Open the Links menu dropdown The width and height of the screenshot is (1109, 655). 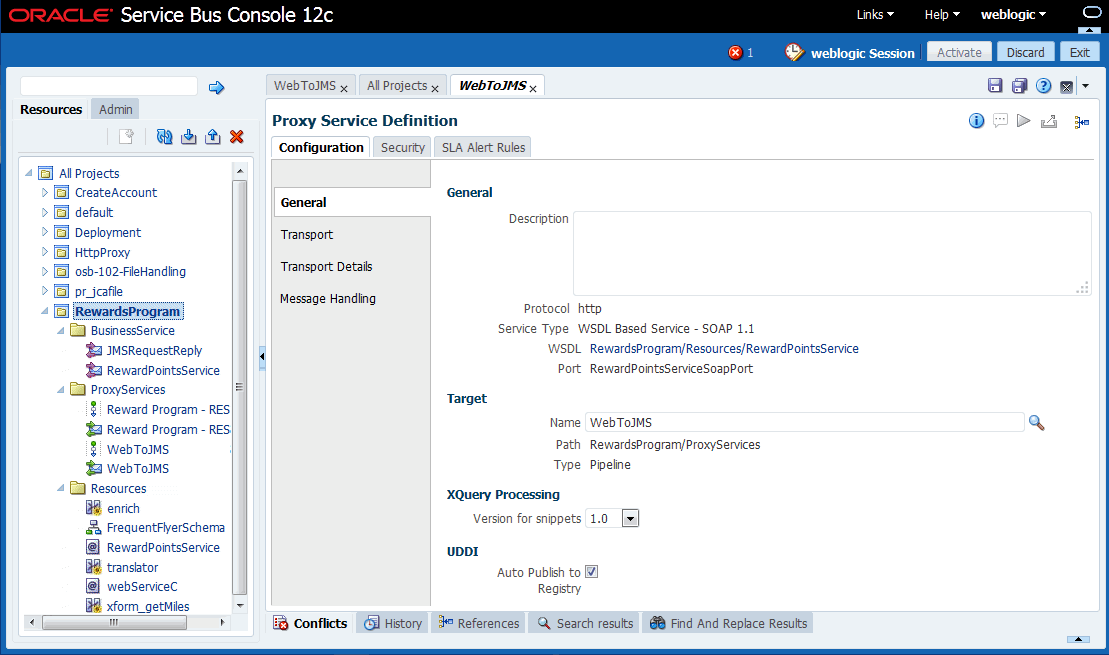point(875,14)
